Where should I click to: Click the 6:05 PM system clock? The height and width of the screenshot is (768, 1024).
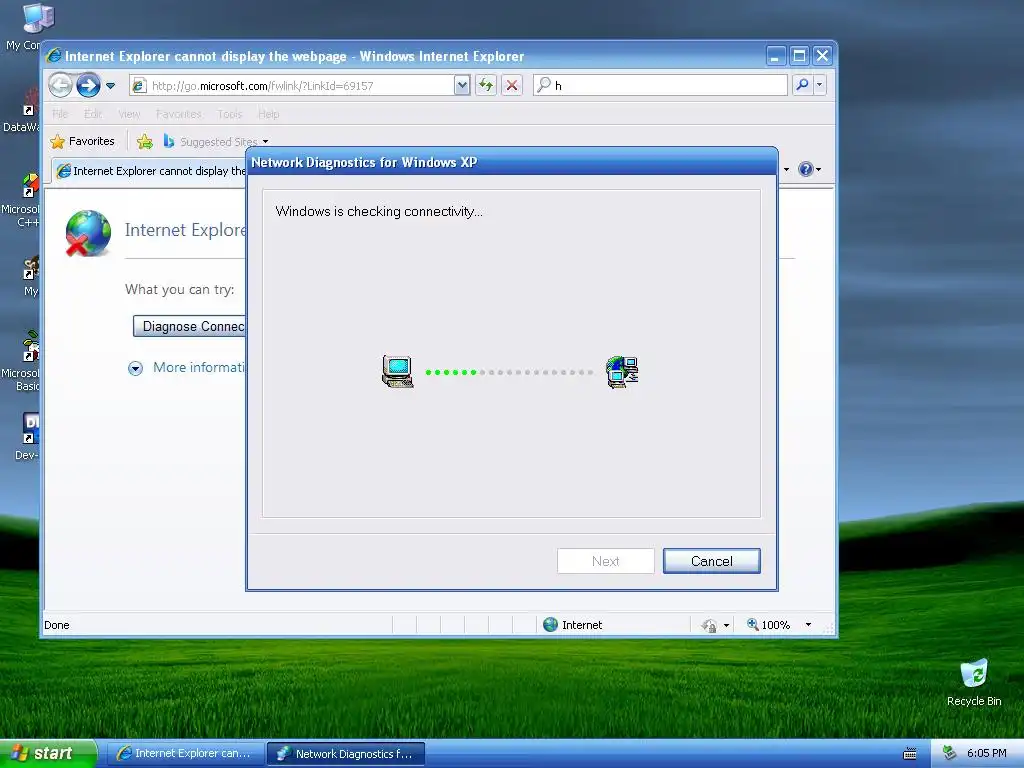pyautogui.click(x=986, y=753)
